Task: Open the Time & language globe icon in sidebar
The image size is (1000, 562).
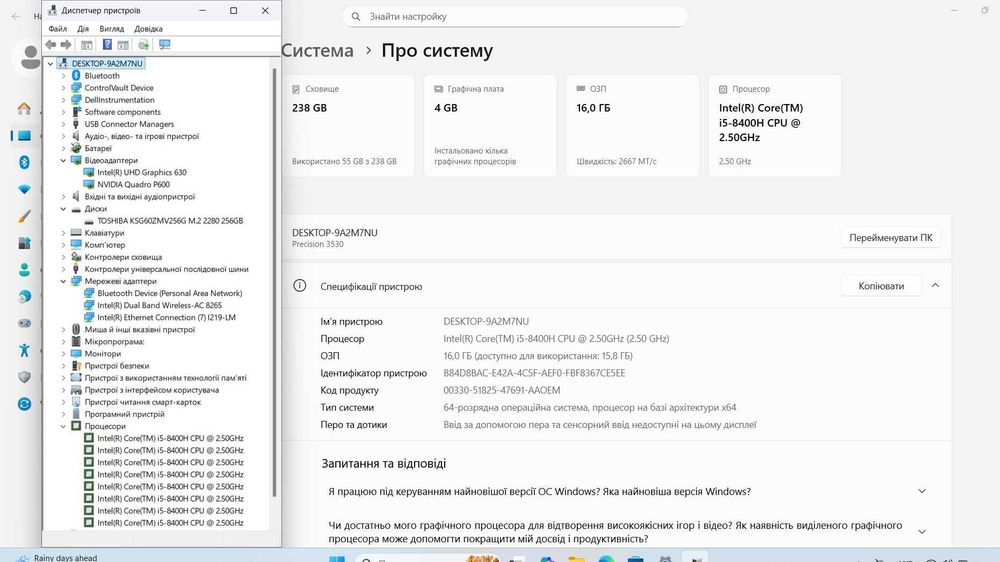Action: point(24,297)
